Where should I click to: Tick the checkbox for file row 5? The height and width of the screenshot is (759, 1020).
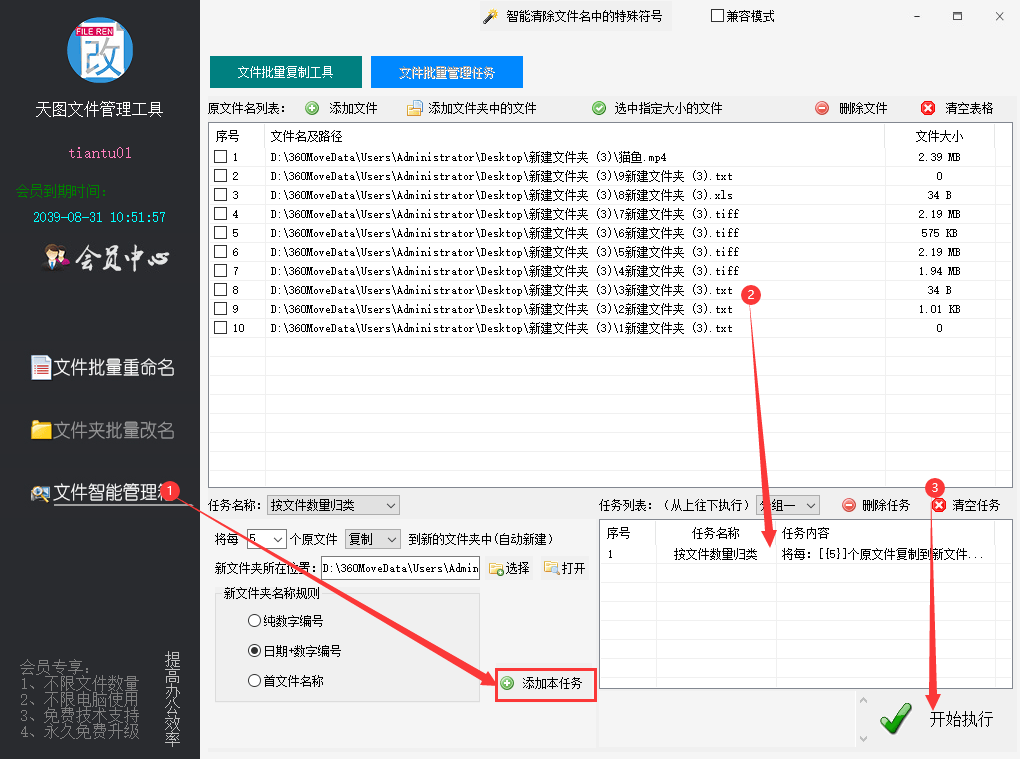pos(221,233)
